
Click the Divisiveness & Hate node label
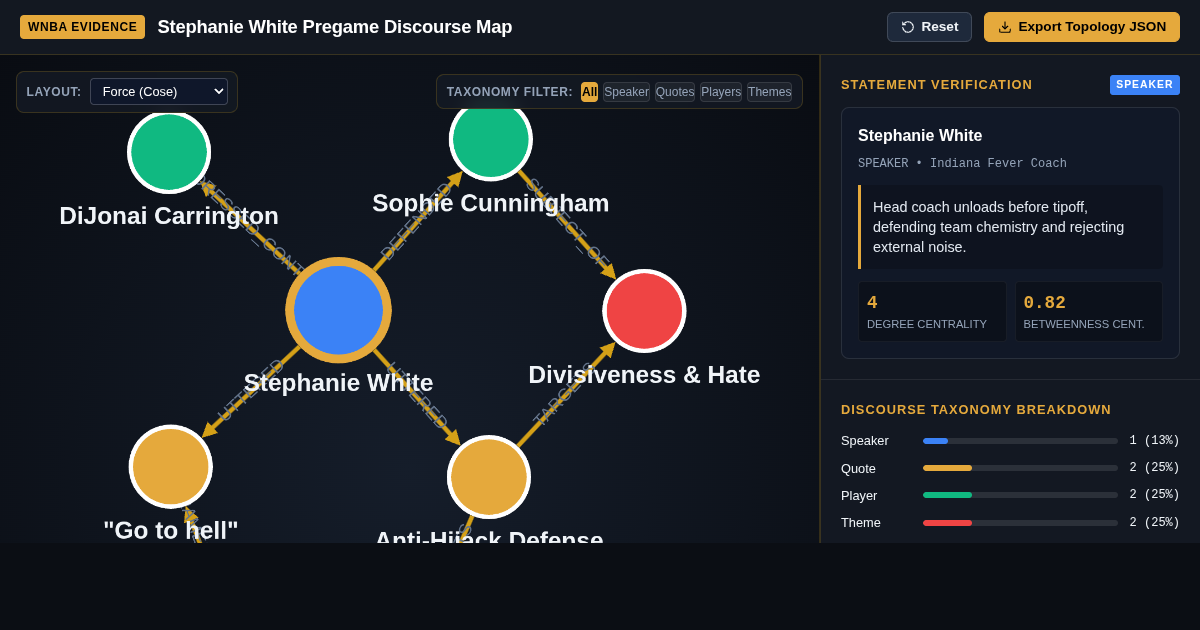(x=644, y=375)
